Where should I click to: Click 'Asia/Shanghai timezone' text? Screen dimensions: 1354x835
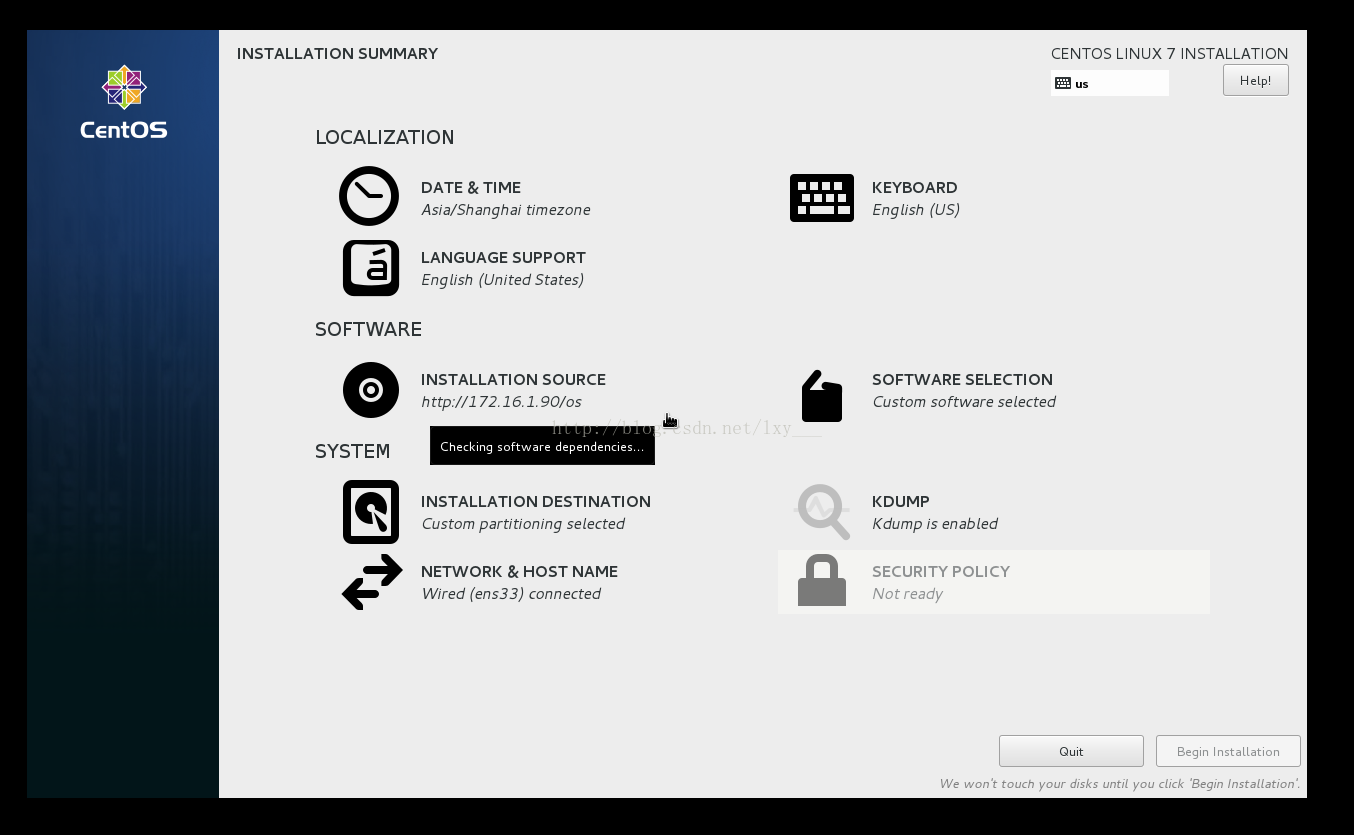click(506, 210)
